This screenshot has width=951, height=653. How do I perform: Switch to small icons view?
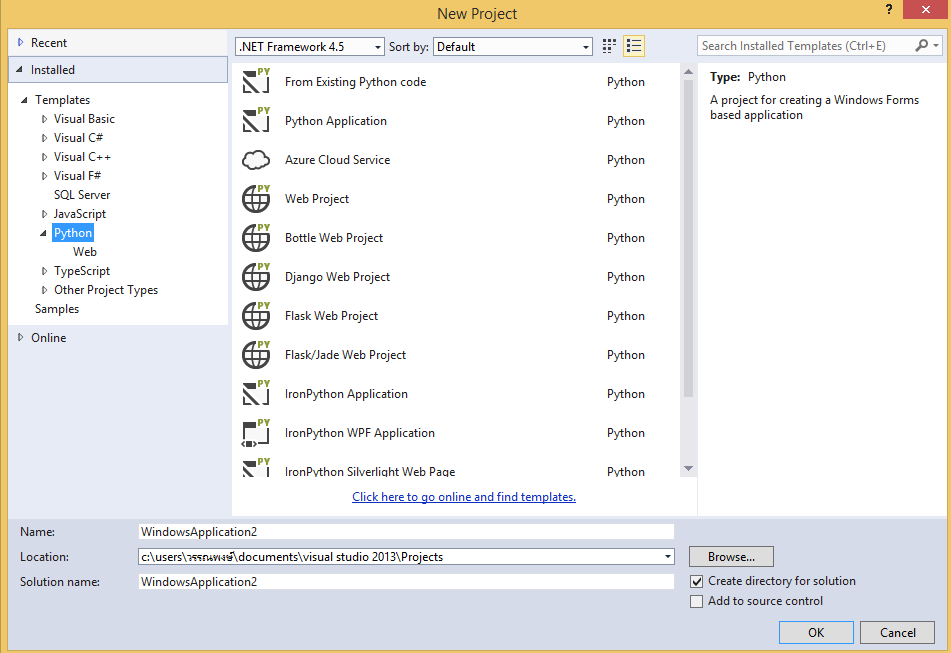[x=608, y=45]
